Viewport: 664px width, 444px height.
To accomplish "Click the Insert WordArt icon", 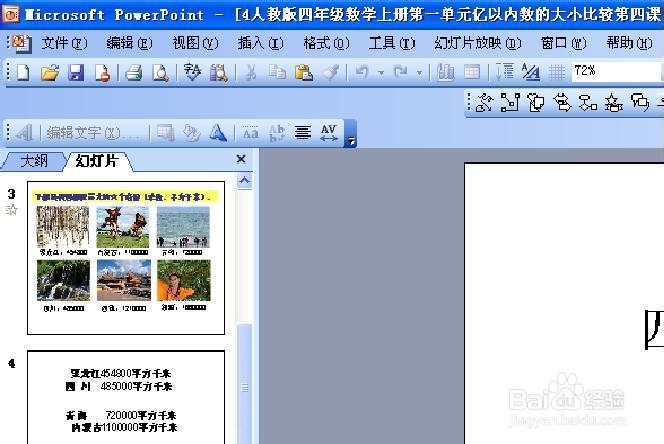I will click(25, 133).
